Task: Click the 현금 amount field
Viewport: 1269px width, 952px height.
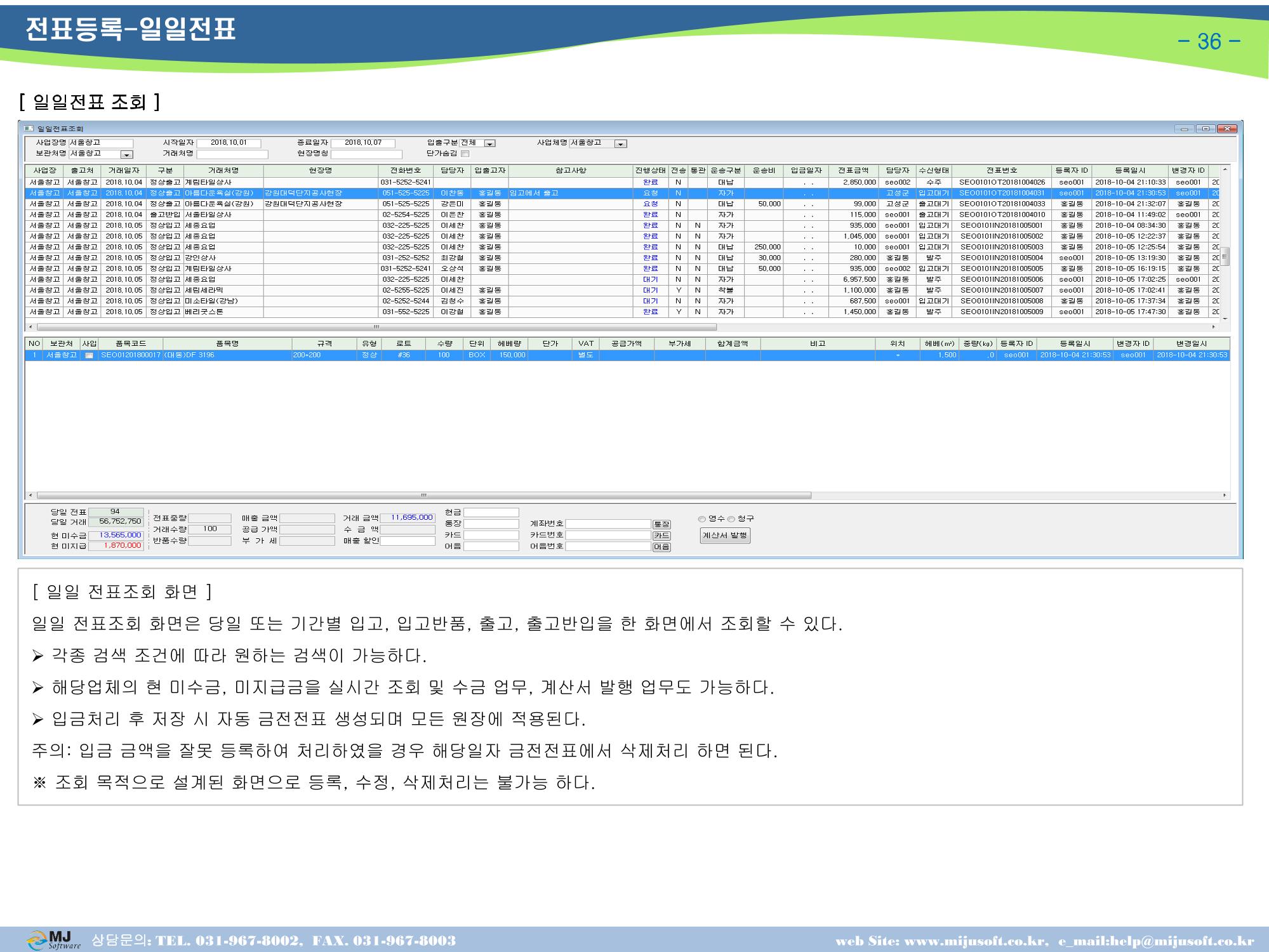Action: (x=491, y=513)
